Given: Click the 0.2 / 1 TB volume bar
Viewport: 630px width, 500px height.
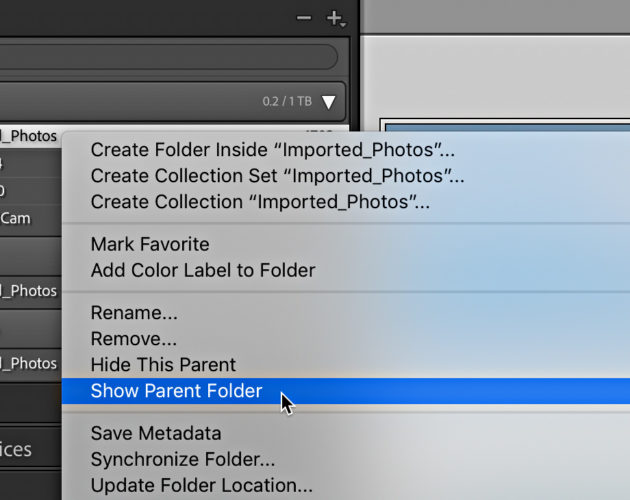Looking at the screenshot, I should (x=172, y=101).
